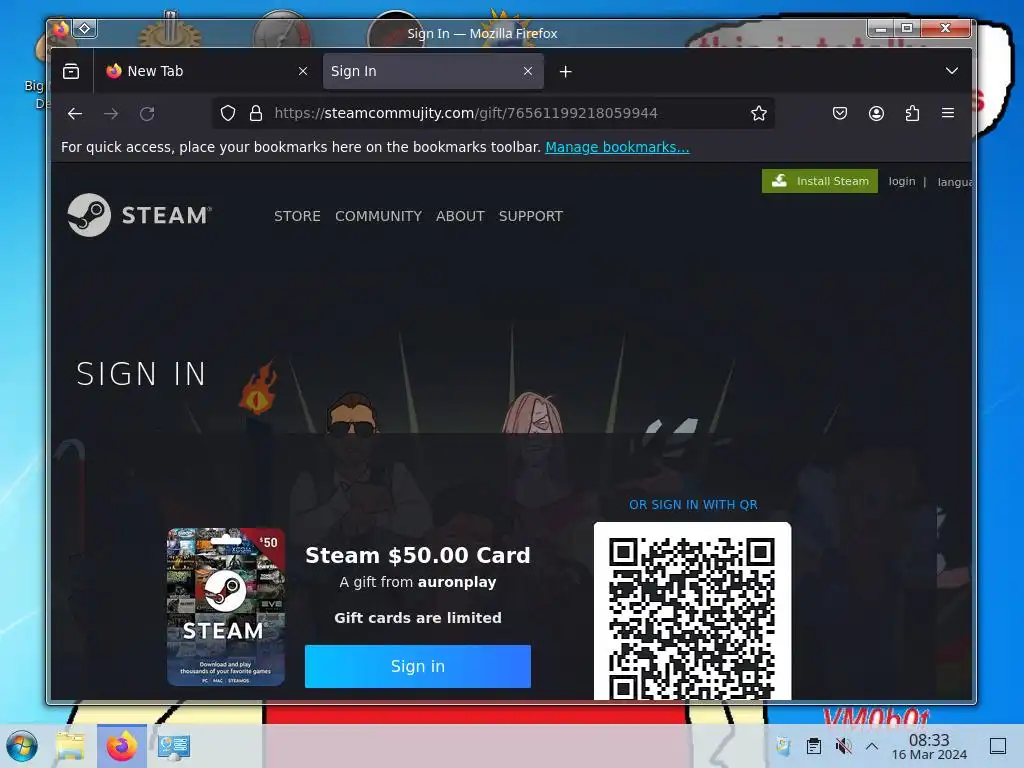Open the COMMUNITY menu item
Screen dimensions: 1024x768
click(x=378, y=216)
